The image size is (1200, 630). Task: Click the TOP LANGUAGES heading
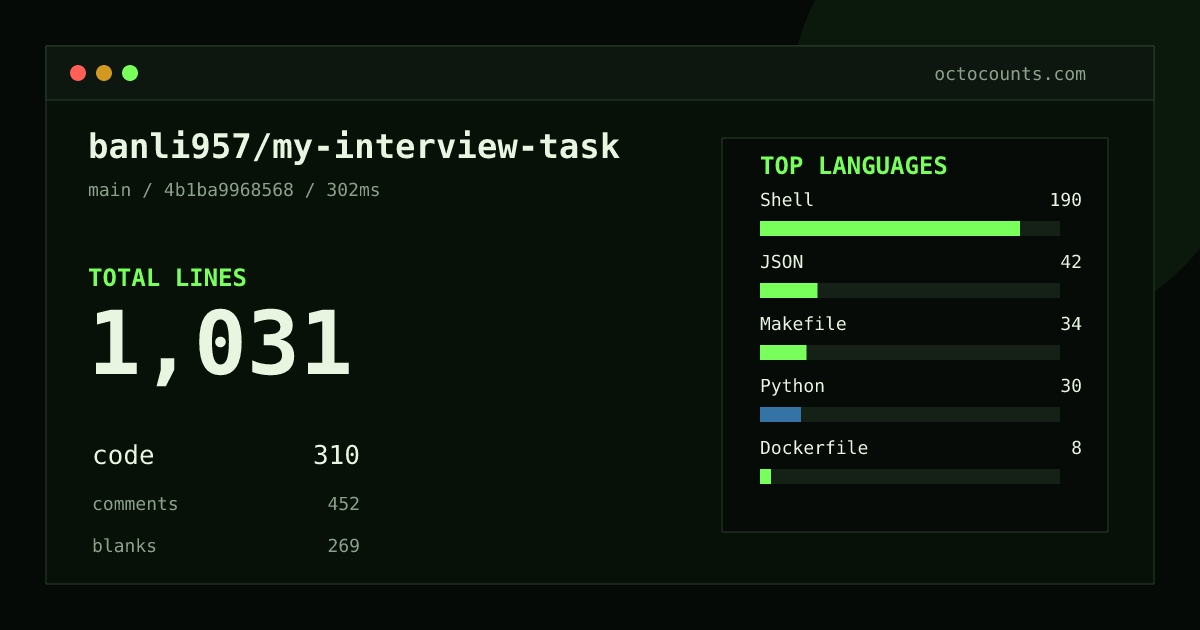point(853,166)
